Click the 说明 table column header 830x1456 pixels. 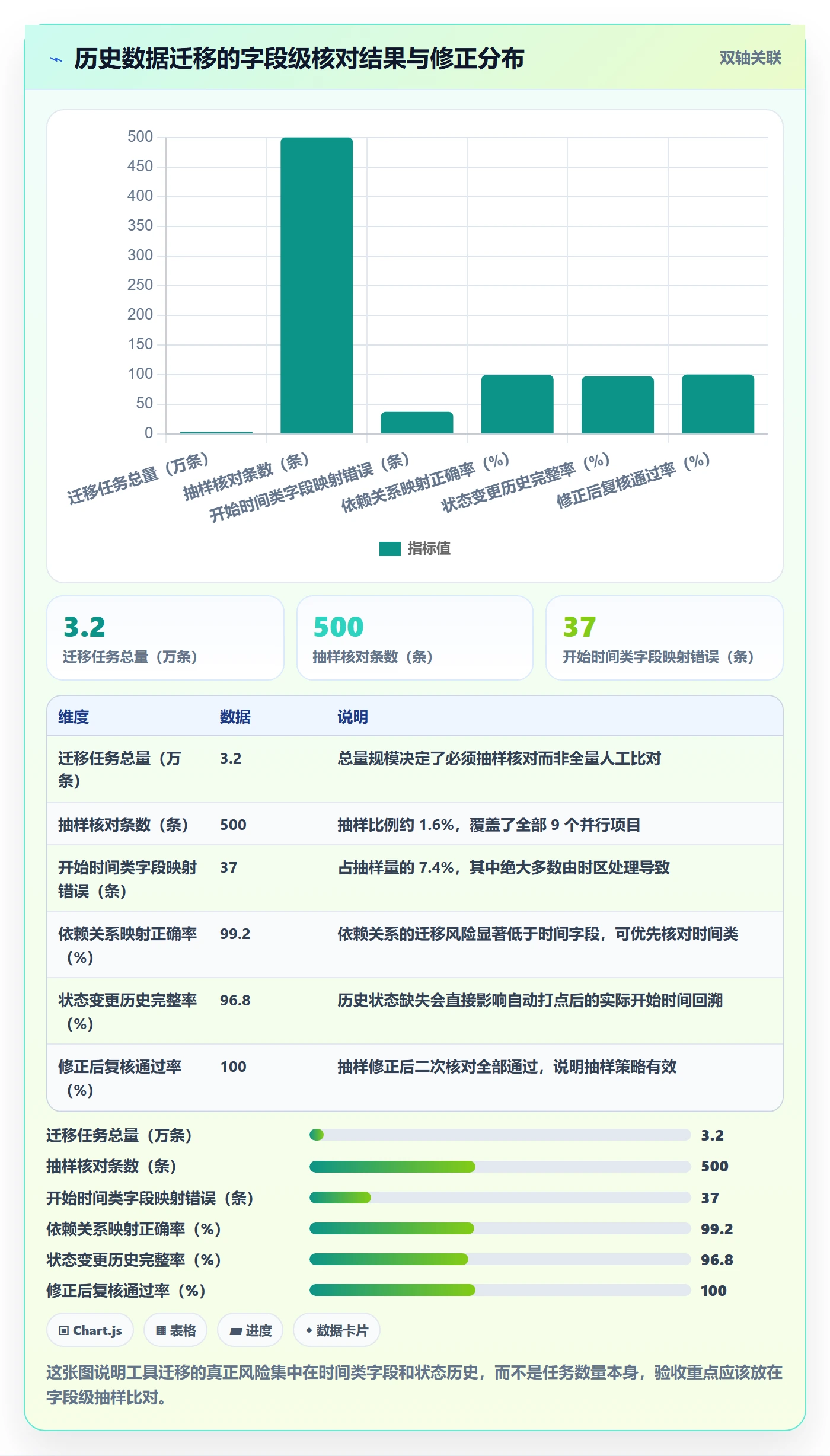353,717
